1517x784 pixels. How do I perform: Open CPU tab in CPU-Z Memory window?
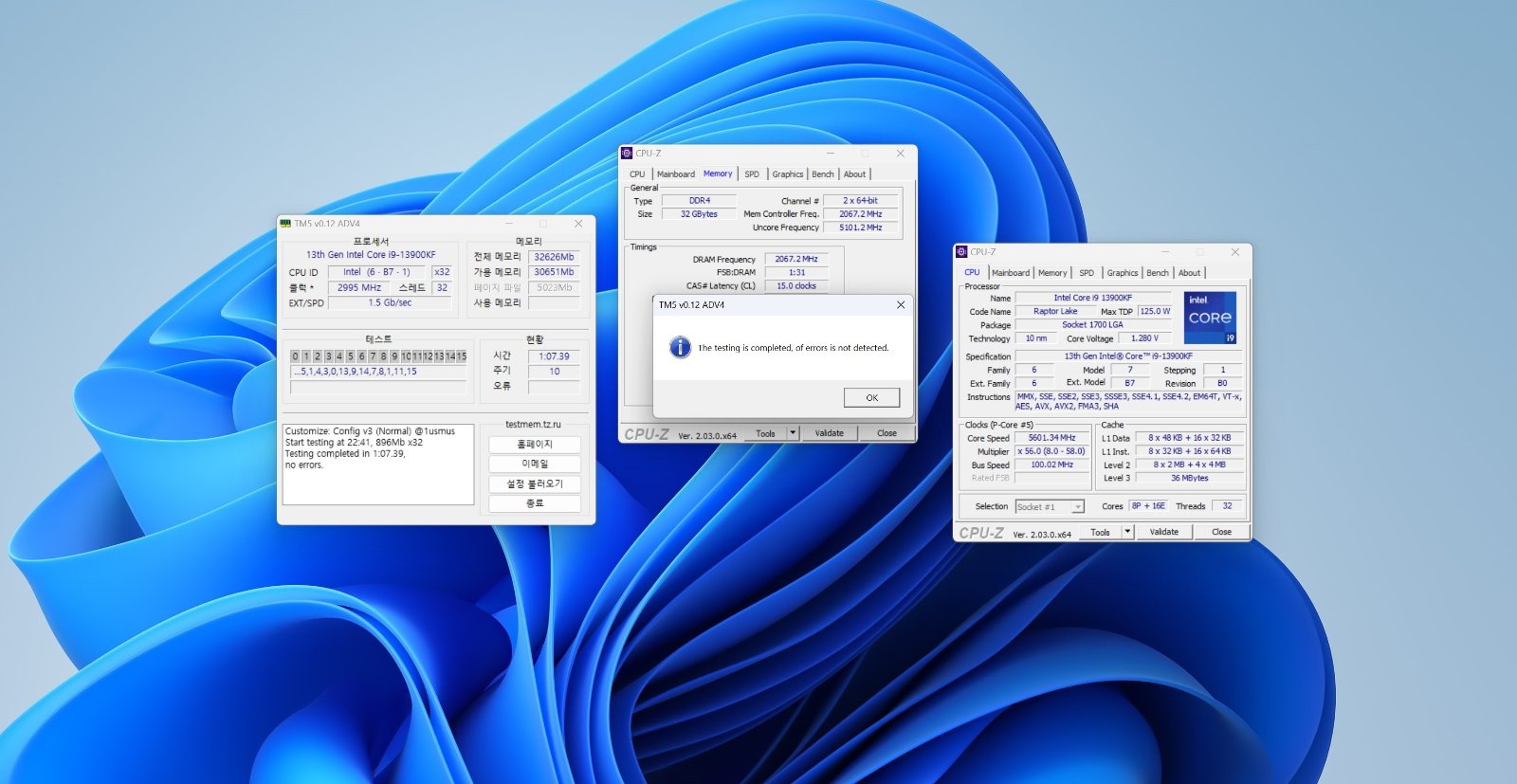point(637,174)
